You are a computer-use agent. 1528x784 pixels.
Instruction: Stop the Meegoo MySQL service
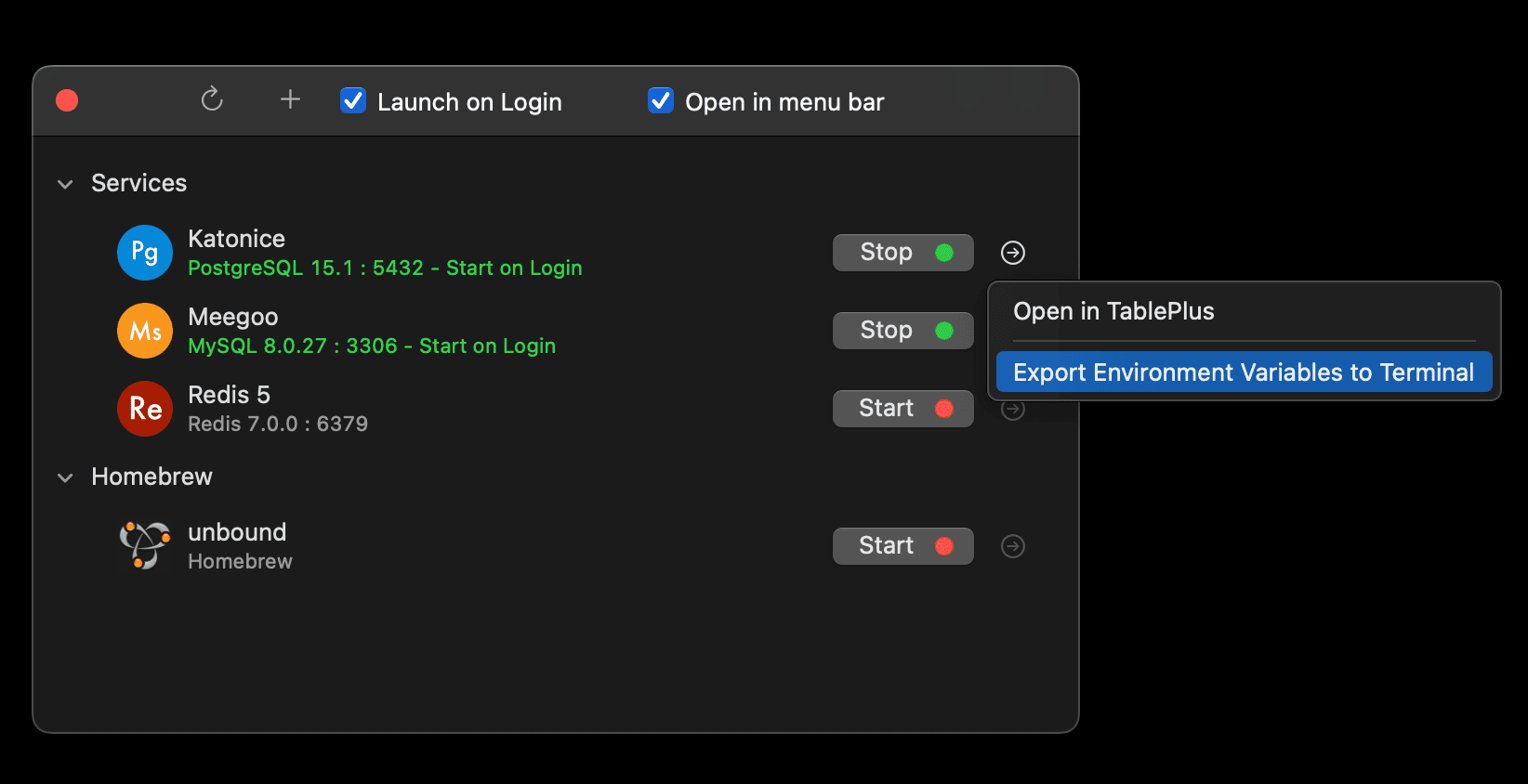pos(903,331)
